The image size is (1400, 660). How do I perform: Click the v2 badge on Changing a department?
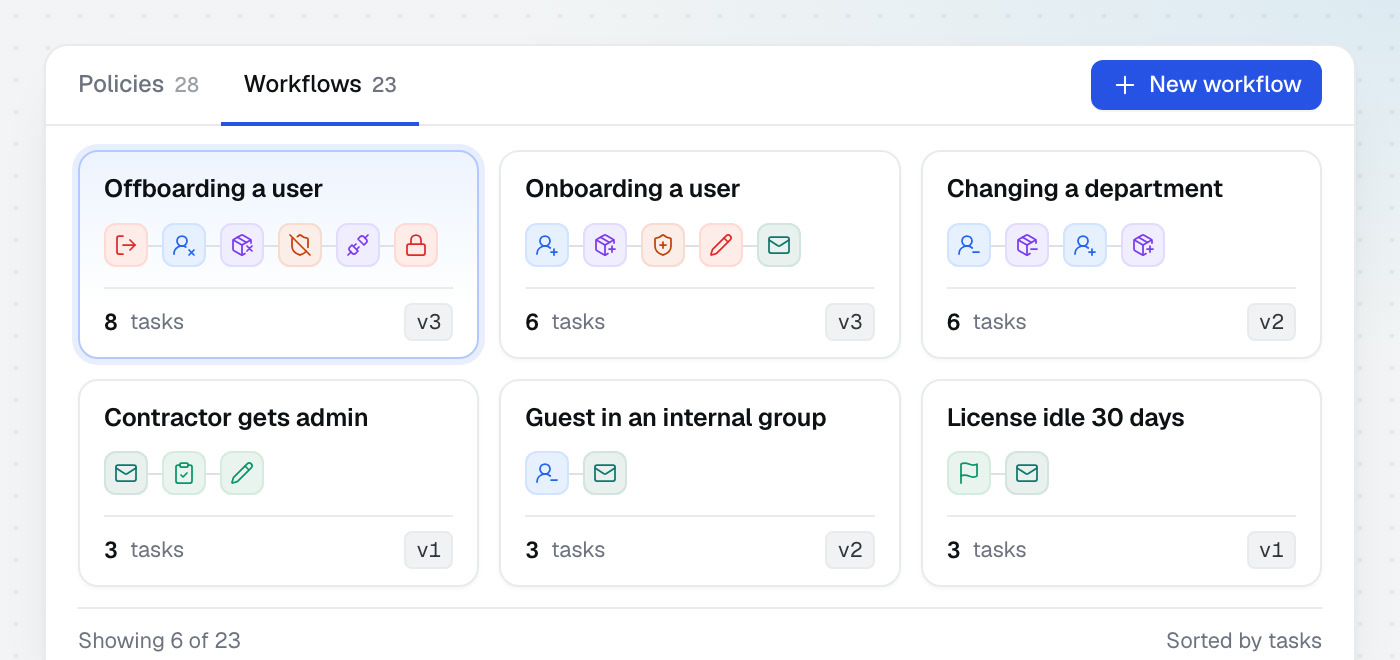click(1272, 322)
